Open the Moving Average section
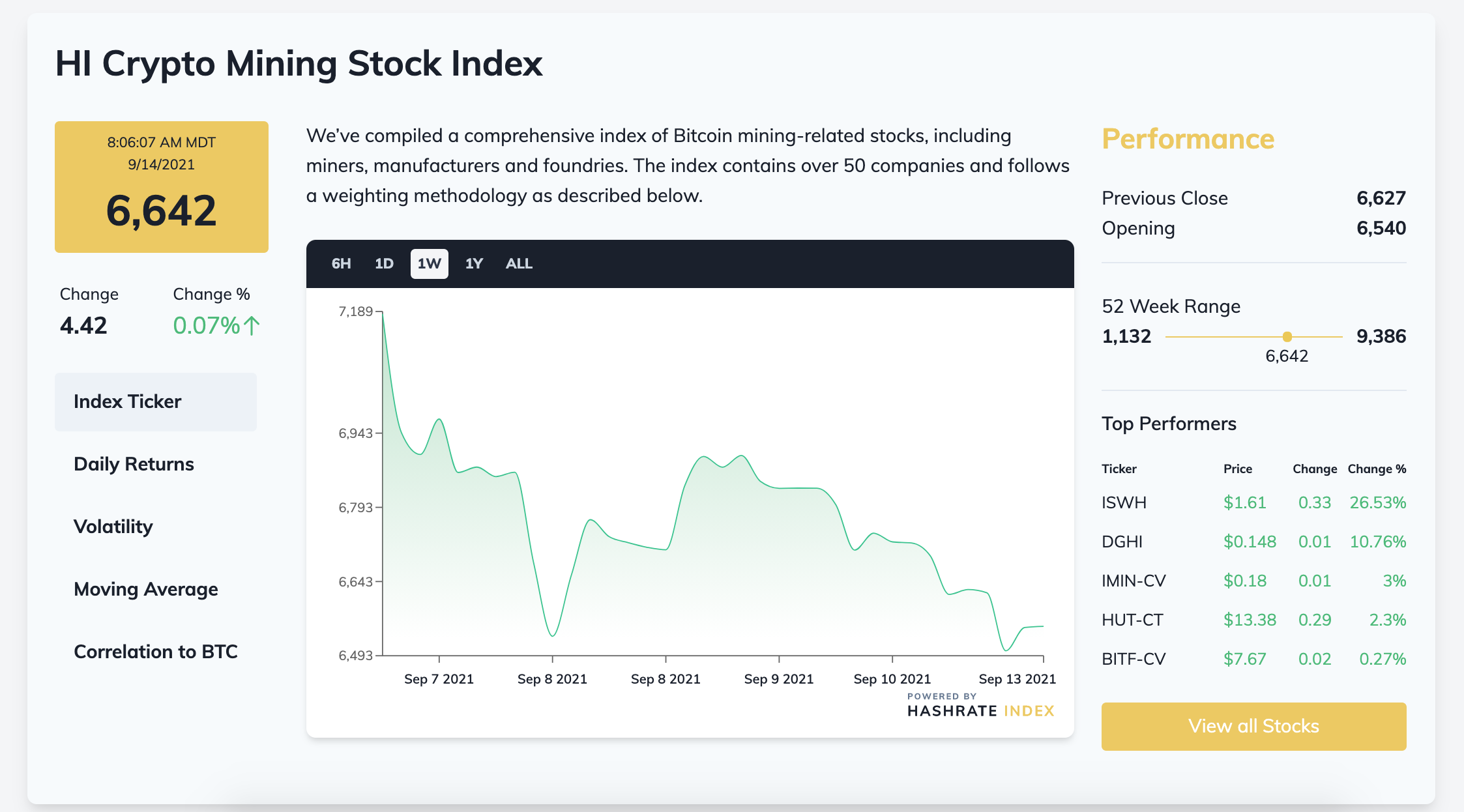The image size is (1464, 812). [x=146, y=589]
